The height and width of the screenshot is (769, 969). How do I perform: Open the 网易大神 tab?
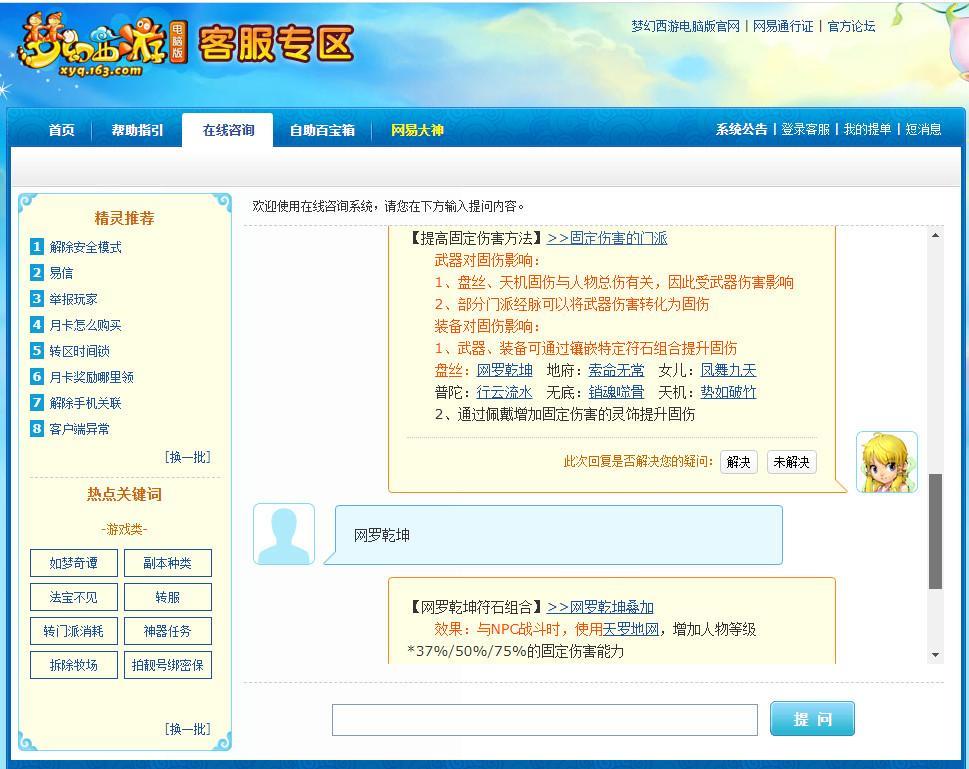417,130
